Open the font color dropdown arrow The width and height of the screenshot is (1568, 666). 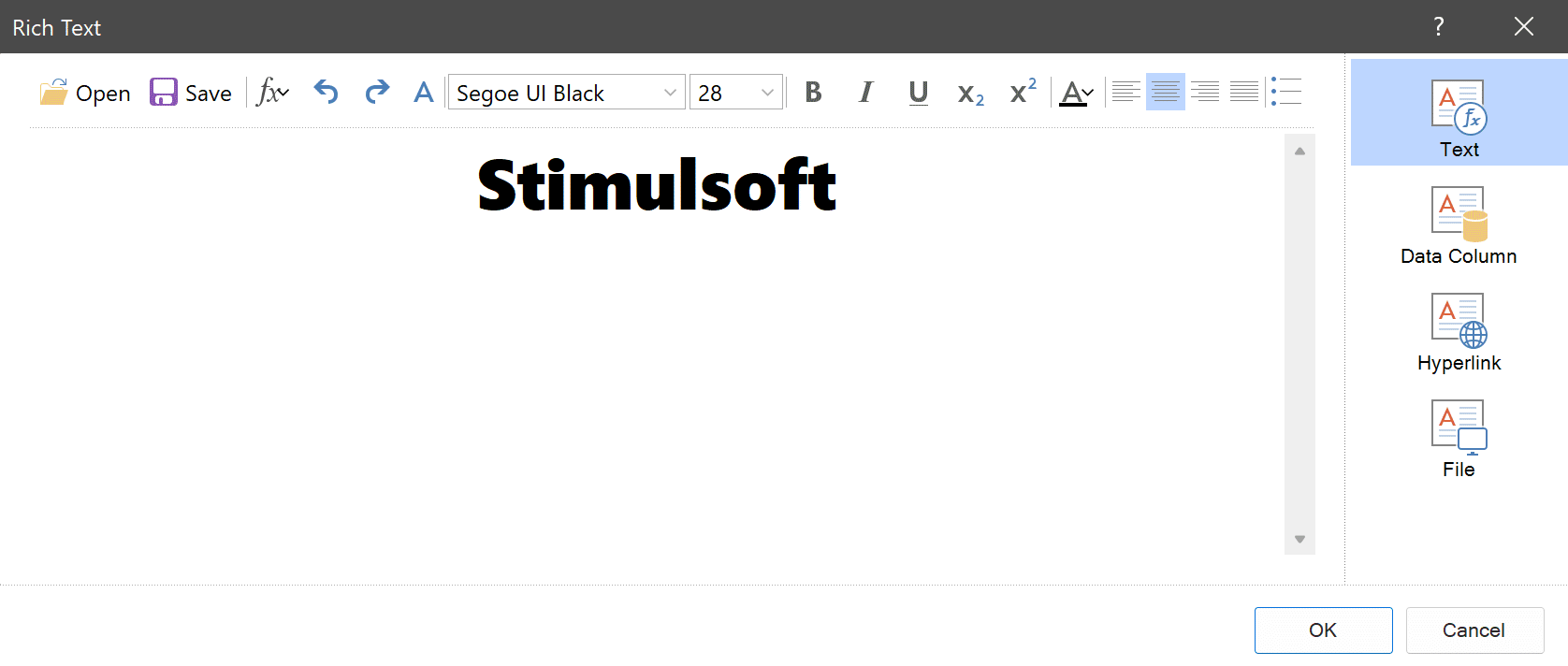[x=1088, y=93]
